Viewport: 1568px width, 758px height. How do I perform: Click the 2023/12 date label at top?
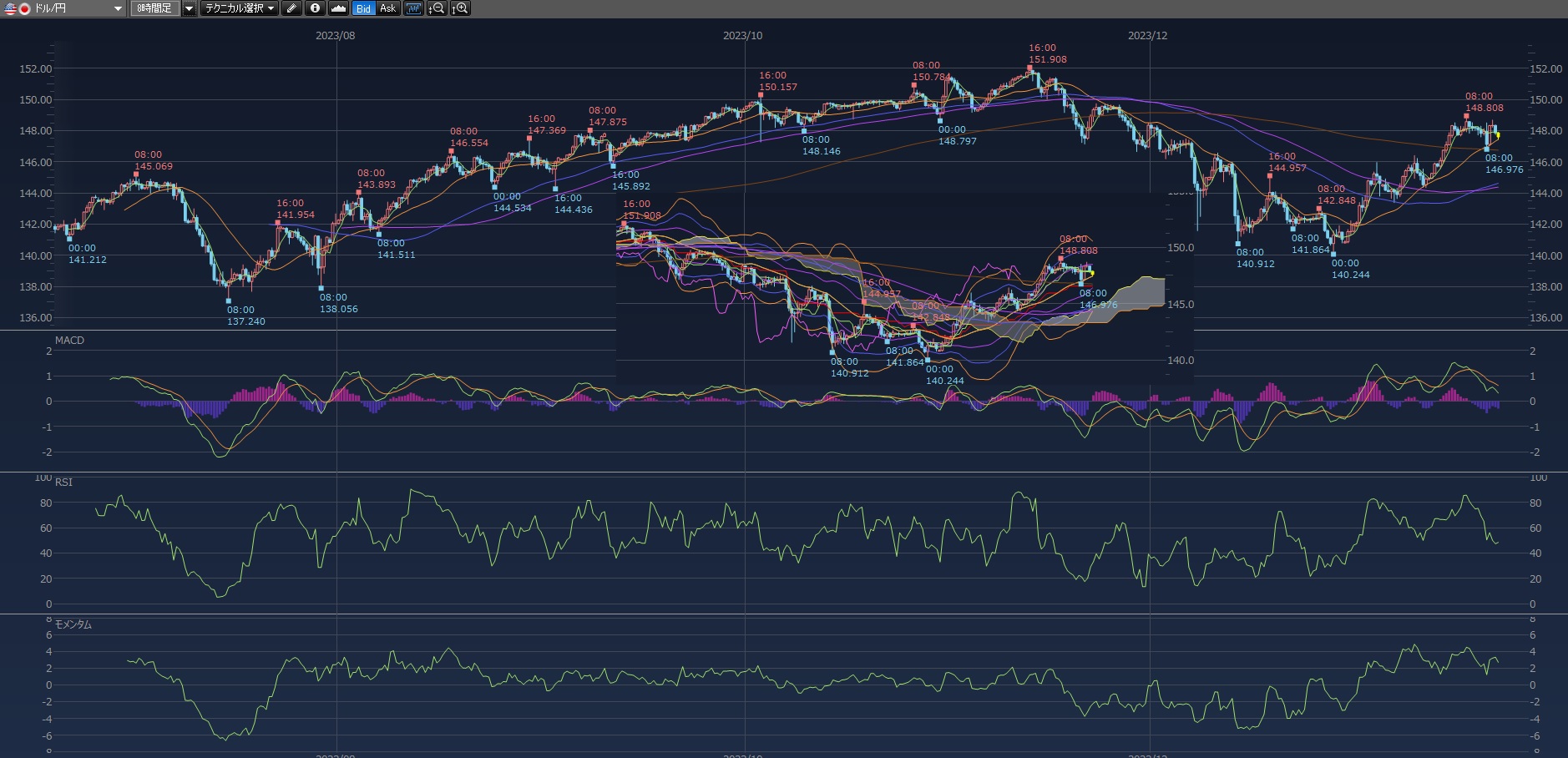click(x=1147, y=35)
